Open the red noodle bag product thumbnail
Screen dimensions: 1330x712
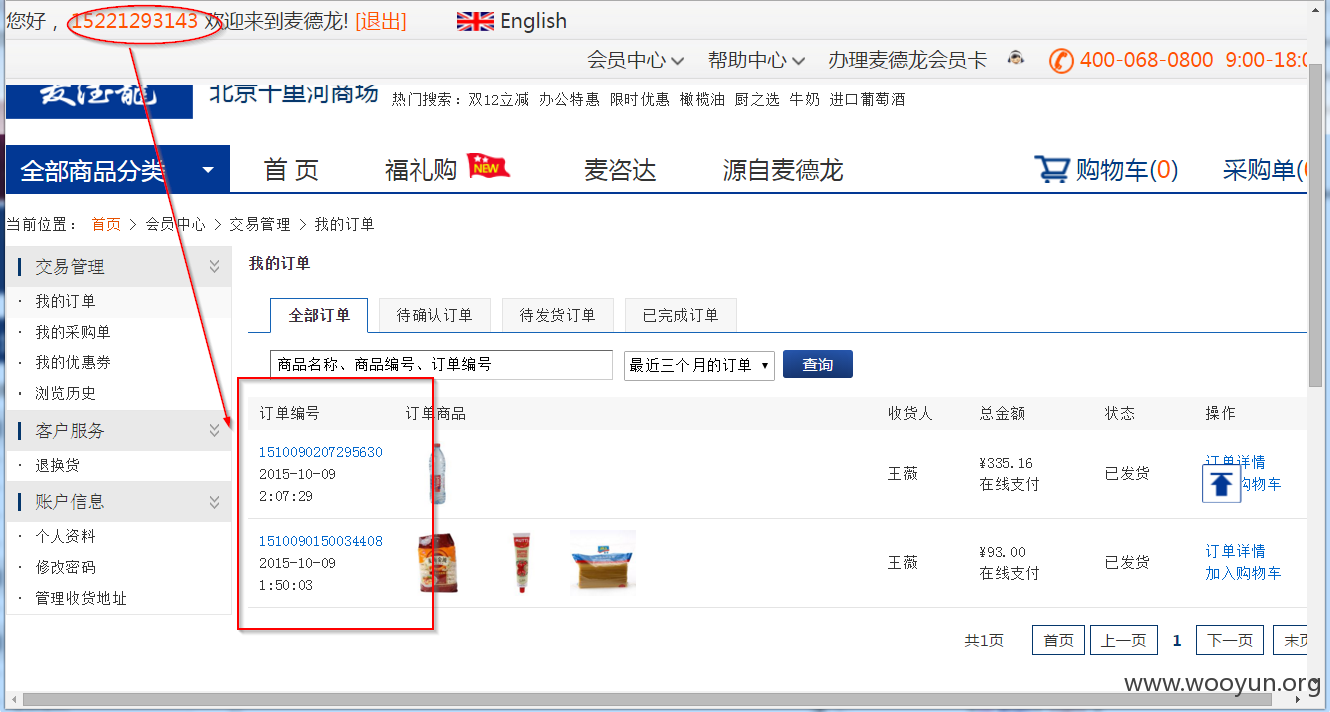pyautogui.click(x=439, y=563)
